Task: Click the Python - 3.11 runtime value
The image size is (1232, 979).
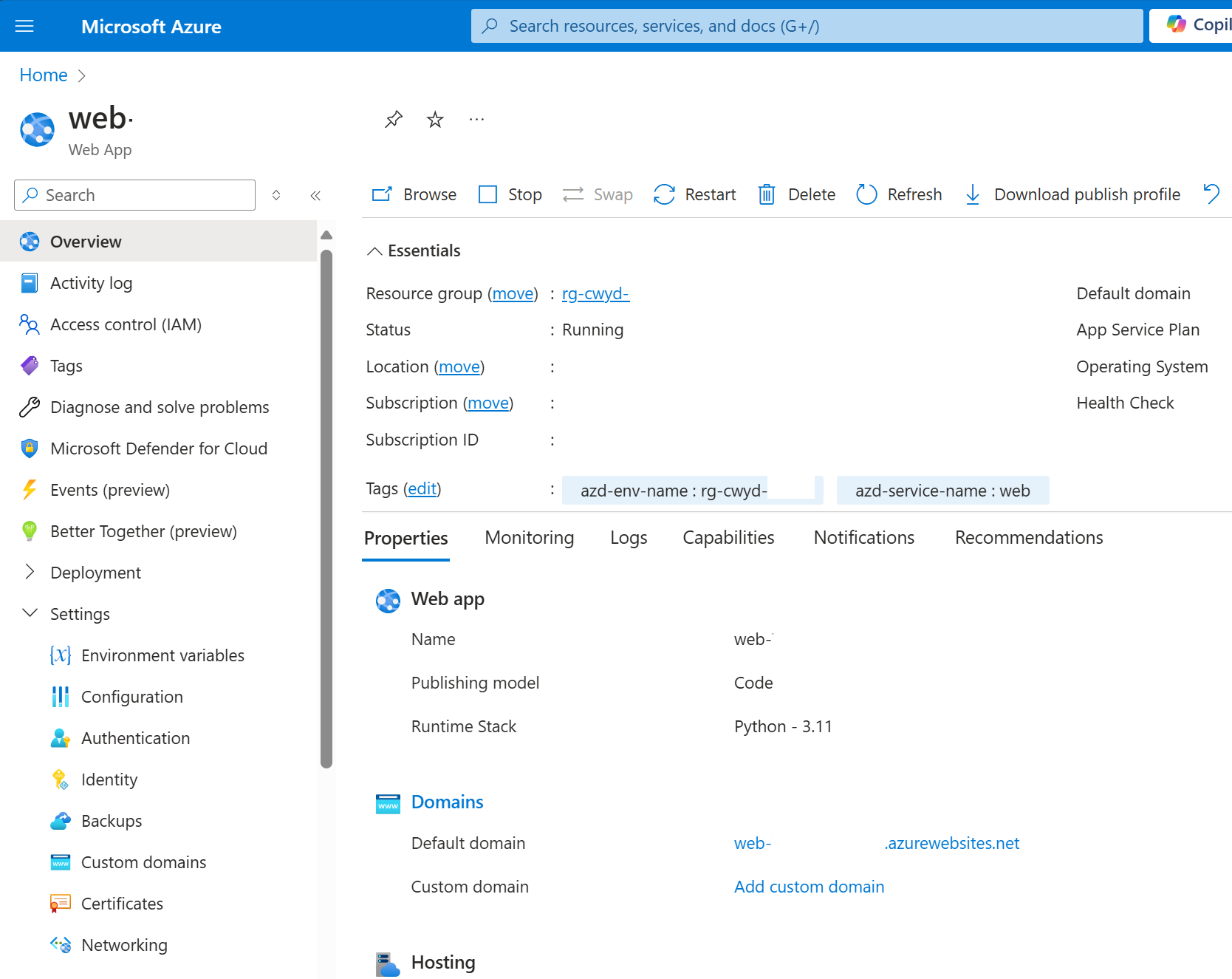Action: [783, 727]
